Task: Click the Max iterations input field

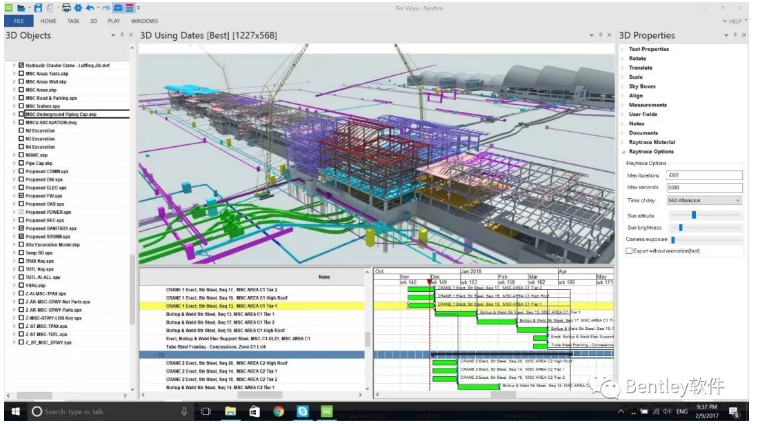Action: click(704, 175)
